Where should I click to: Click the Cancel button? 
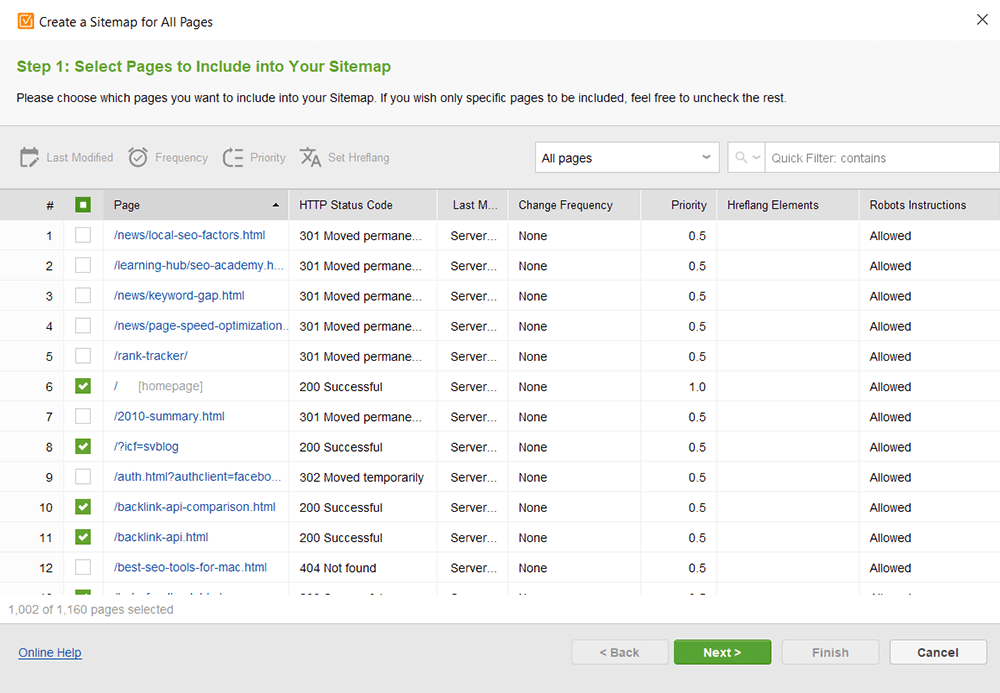[938, 652]
